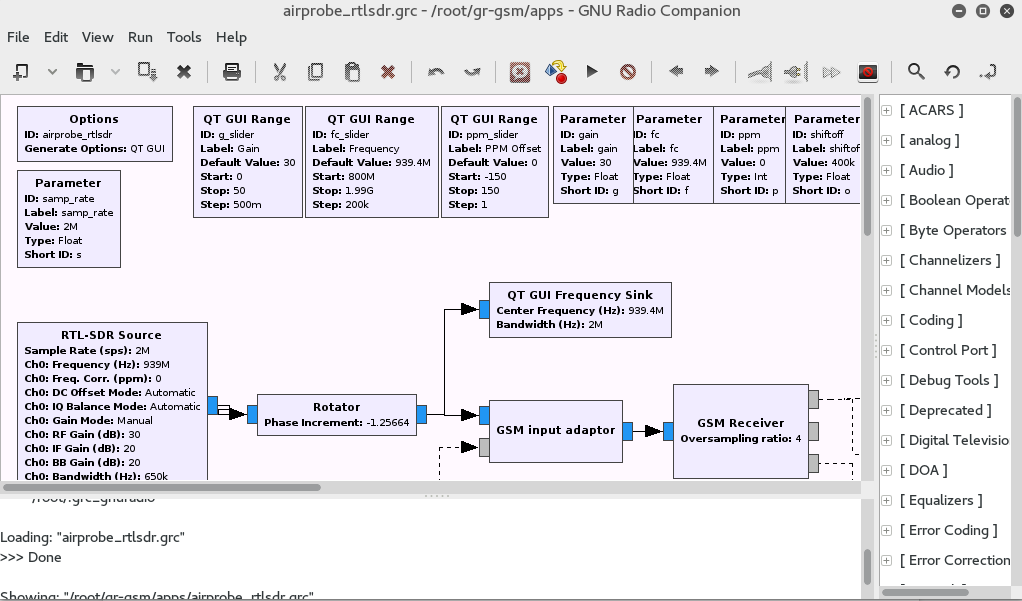1022x601 pixels.
Task: Bypass the selected block
Action: click(831, 72)
